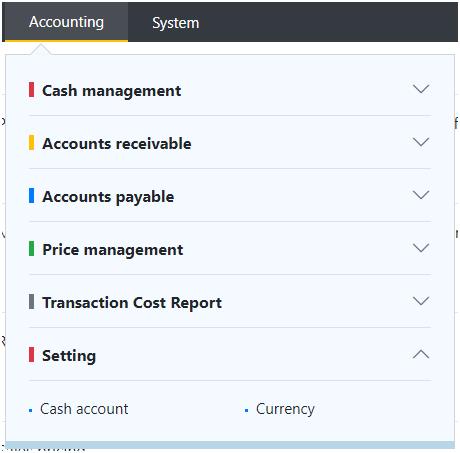460x453 pixels.
Task: Switch to the System tab
Action: 176,23
